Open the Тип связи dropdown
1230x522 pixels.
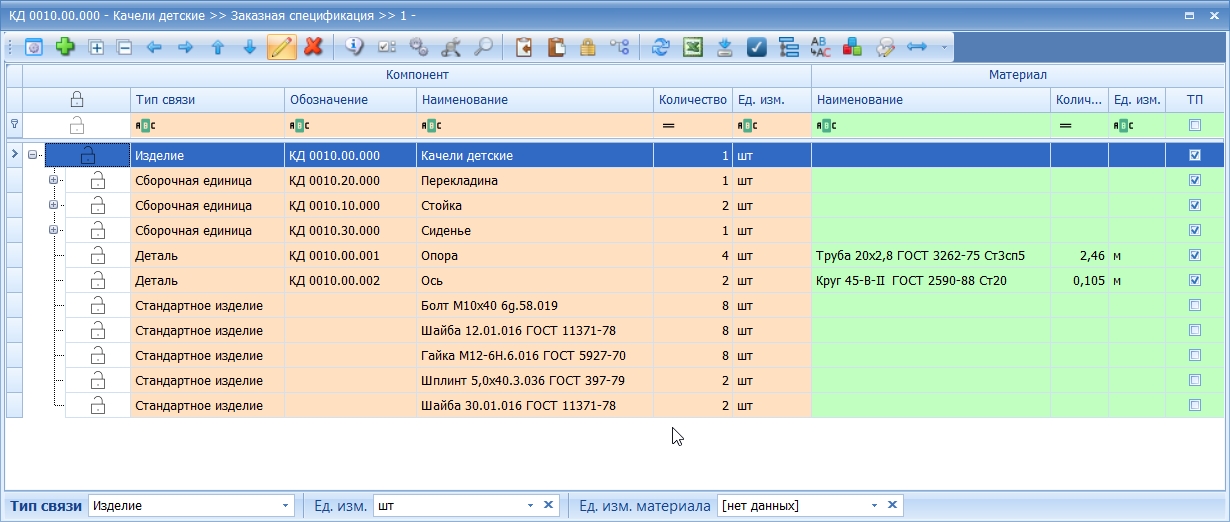286,506
